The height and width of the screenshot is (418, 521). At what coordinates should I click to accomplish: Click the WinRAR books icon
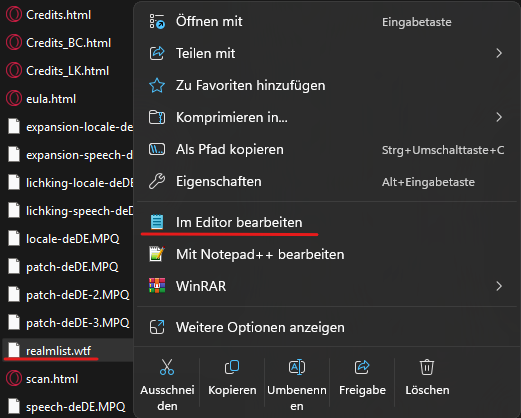[157, 286]
